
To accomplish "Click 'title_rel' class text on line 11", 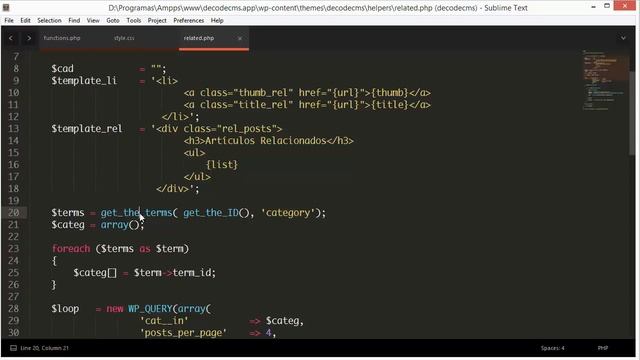I will (x=263, y=105).
